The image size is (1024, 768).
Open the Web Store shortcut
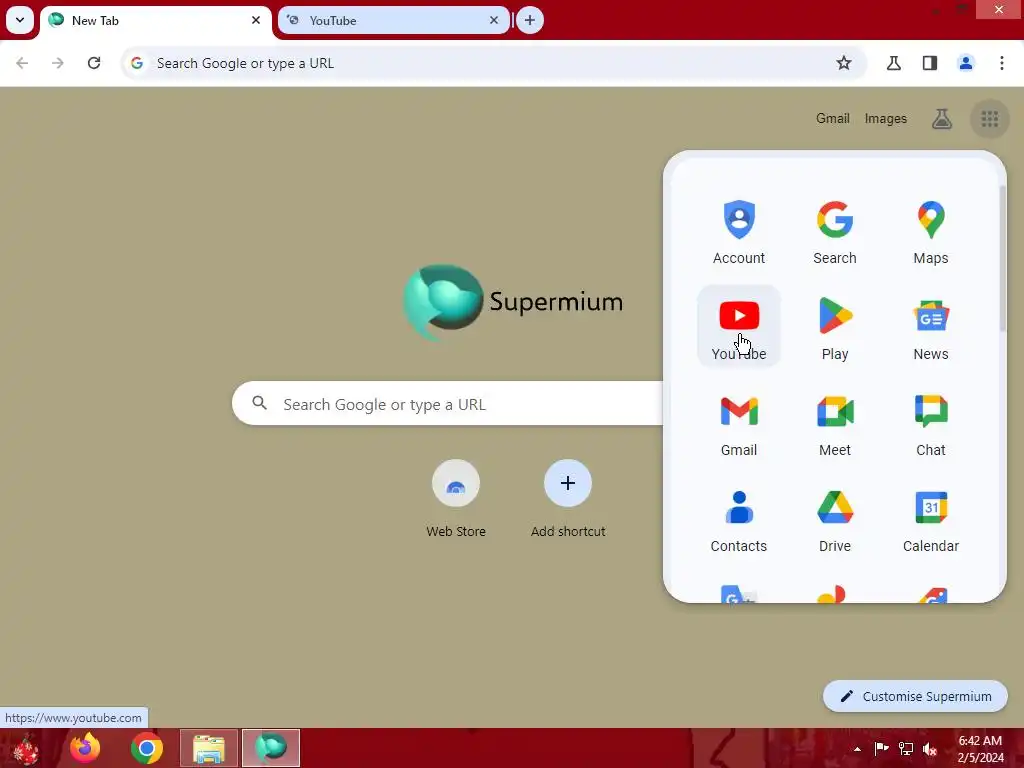456,500
